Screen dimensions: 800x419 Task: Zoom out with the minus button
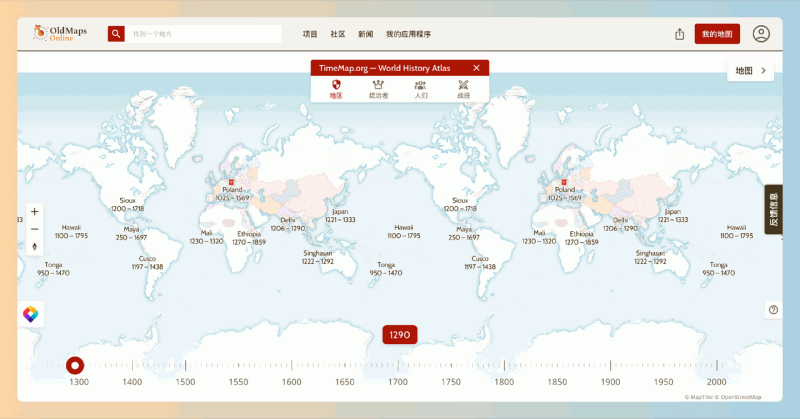coord(35,229)
